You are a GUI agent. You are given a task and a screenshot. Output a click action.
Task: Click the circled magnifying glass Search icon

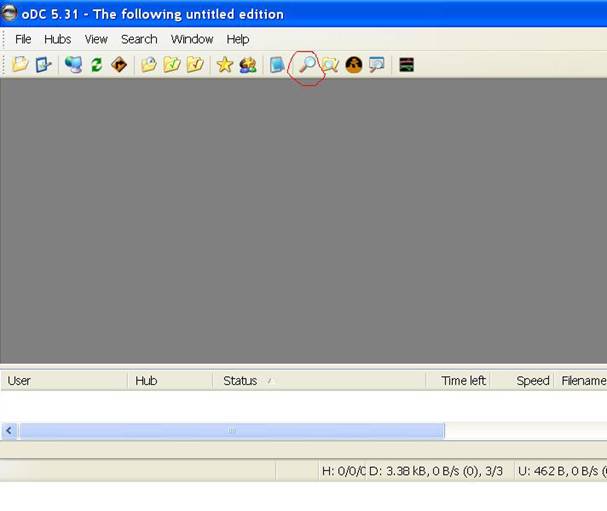click(x=307, y=65)
